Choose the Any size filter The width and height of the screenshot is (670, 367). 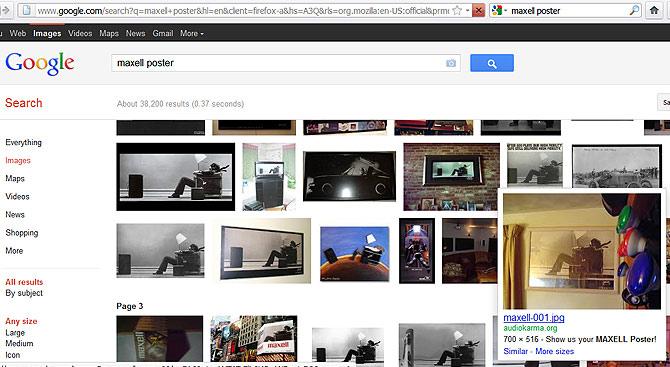click(x=21, y=321)
